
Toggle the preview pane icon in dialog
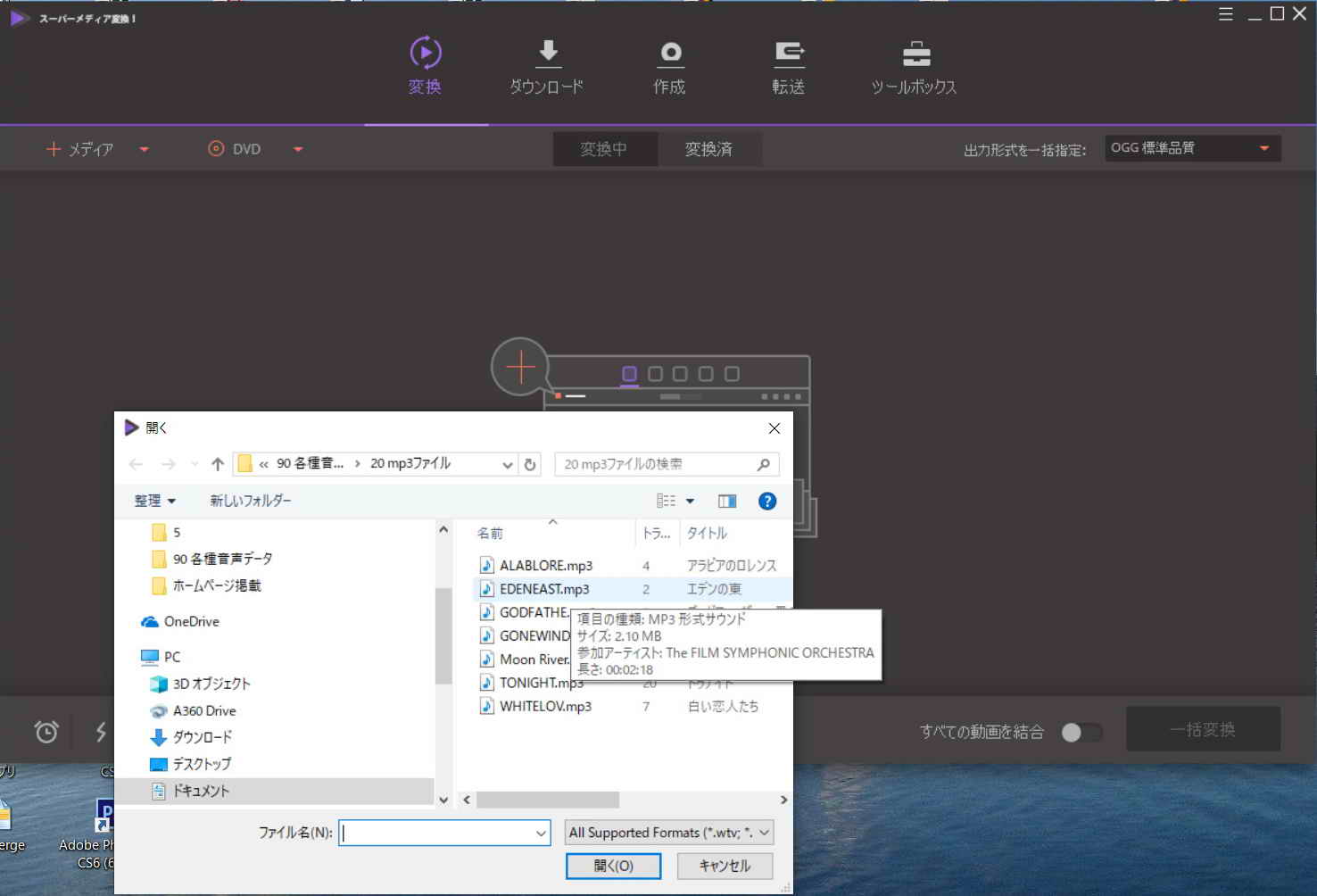(727, 502)
